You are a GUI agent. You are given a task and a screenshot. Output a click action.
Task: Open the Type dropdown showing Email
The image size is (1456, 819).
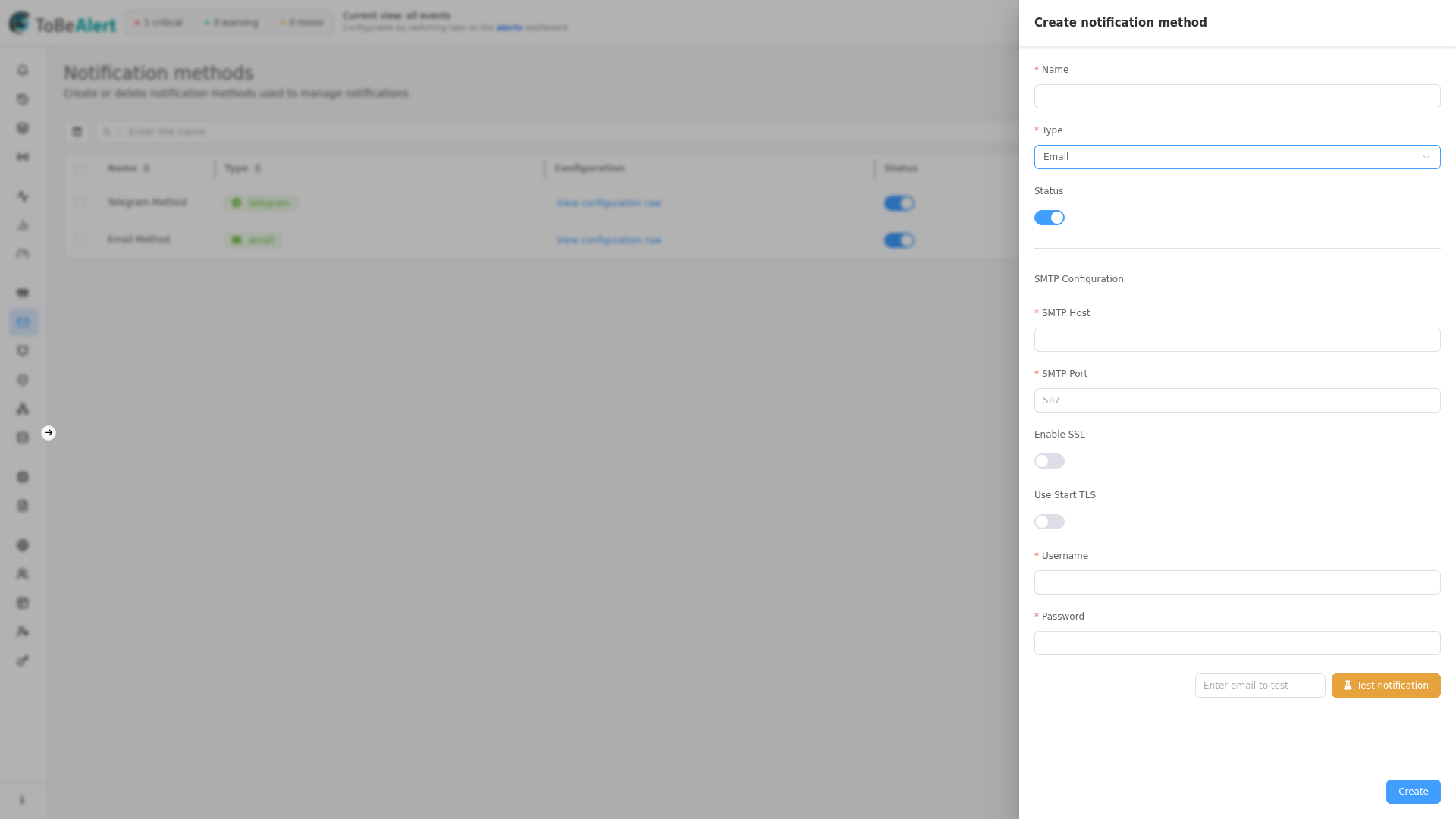click(1237, 157)
